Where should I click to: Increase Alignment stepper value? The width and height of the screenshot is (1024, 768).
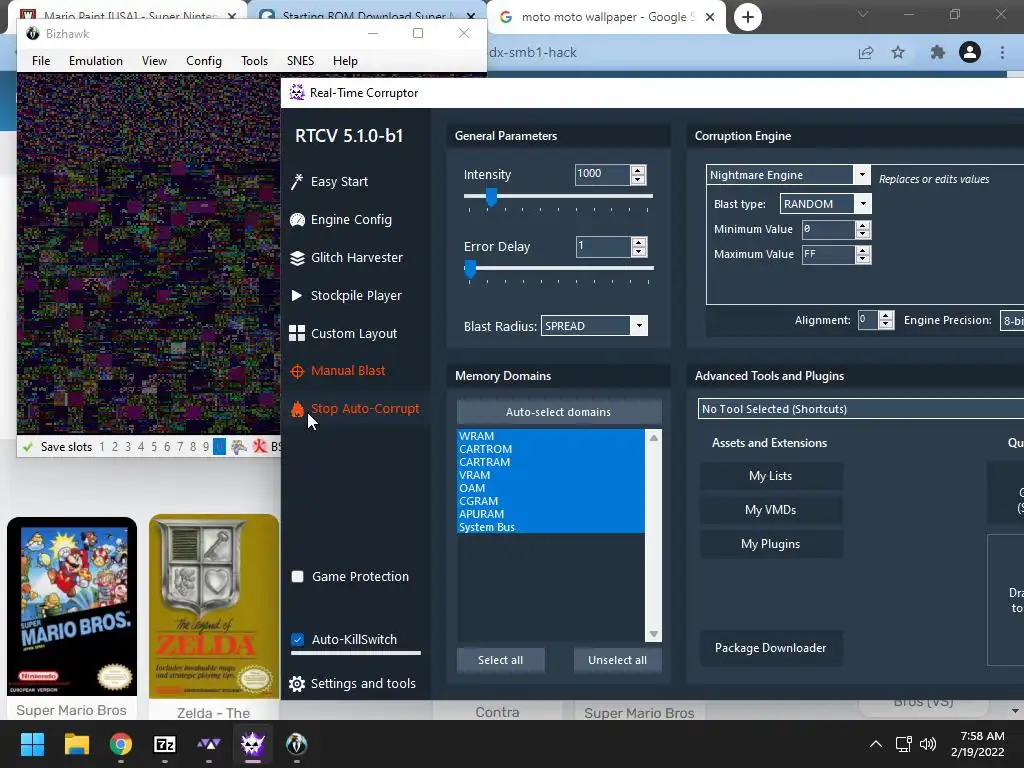click(886, 316)
